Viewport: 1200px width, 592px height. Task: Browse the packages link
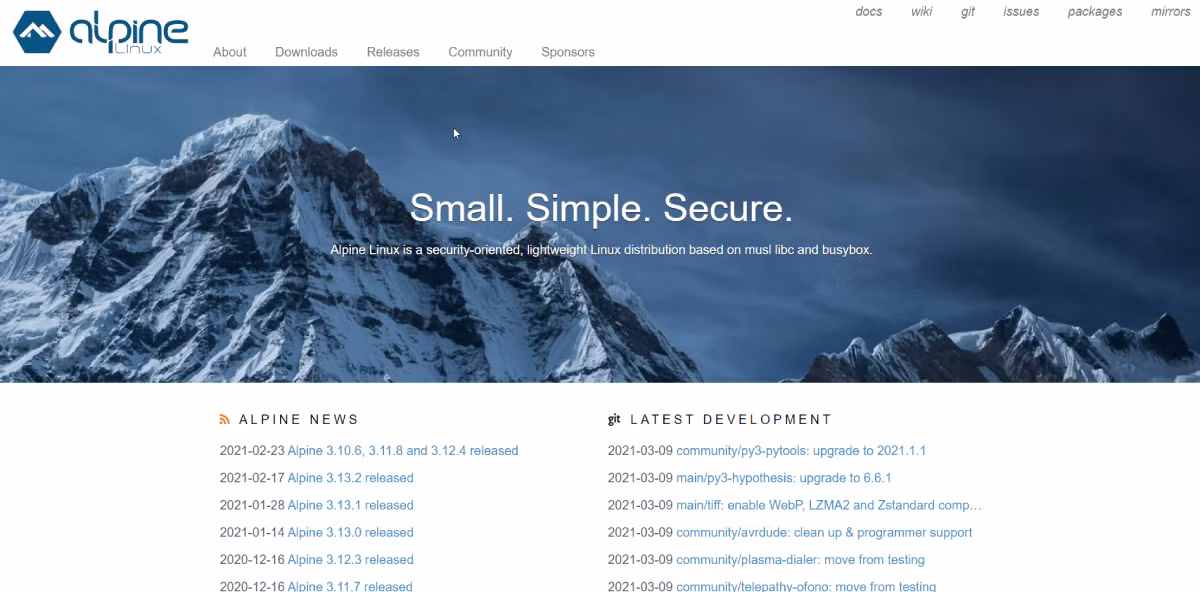coord(1095,12)
